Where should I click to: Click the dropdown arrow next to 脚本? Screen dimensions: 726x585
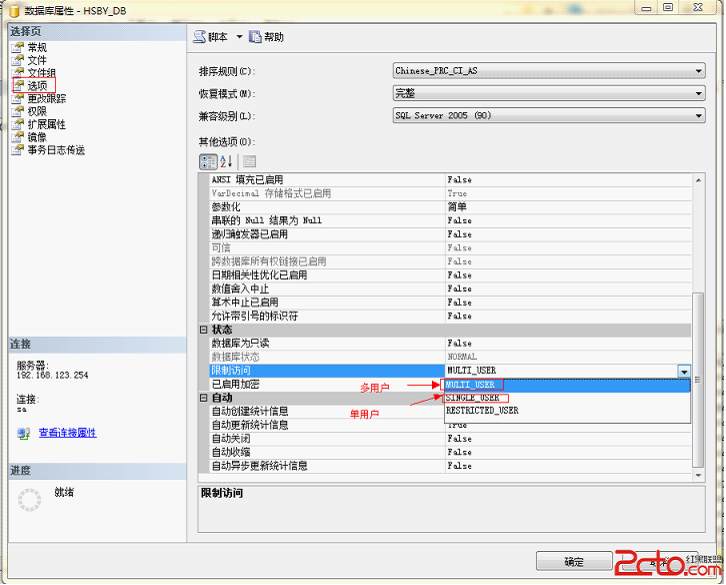pos(240,37)
